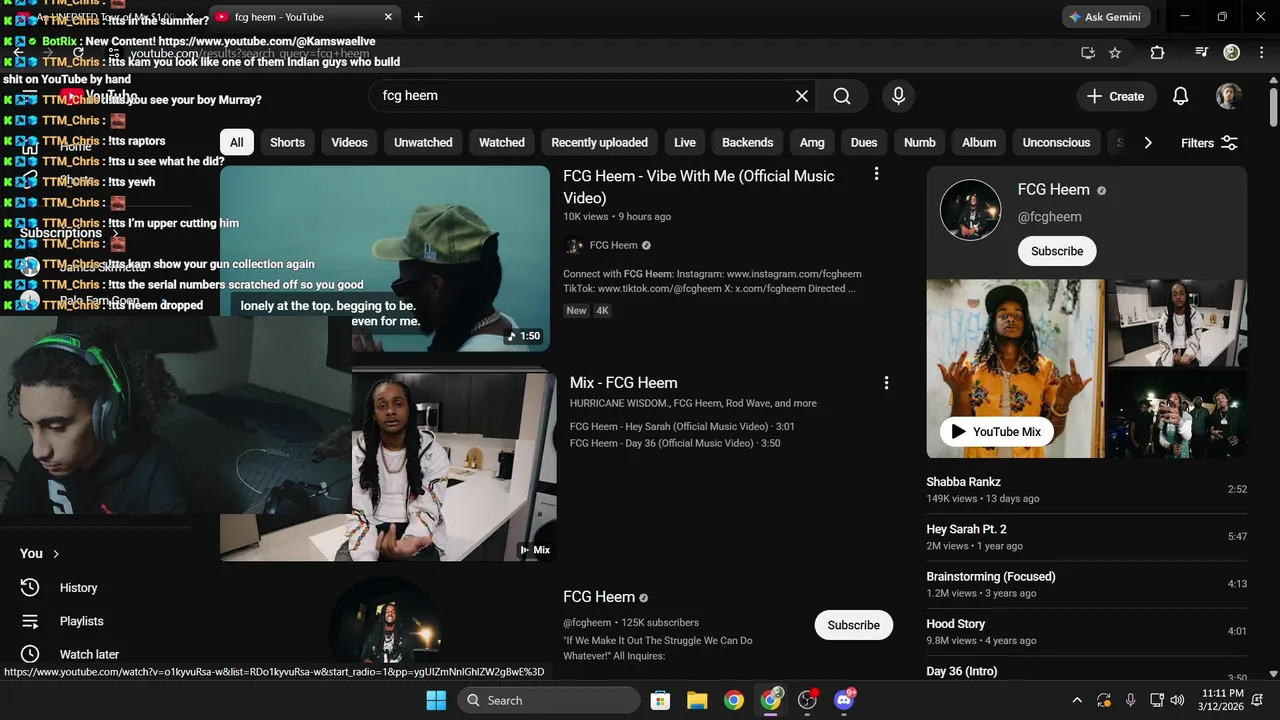Open more actions for Vibe With Me video

[x=876, y=174]
